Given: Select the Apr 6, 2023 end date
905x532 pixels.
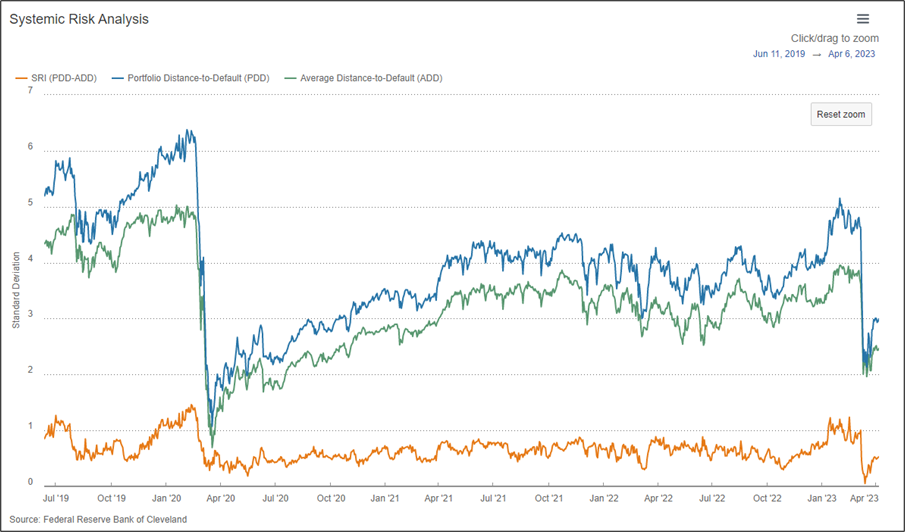Looking at the screenshot, I should point(852,54).
